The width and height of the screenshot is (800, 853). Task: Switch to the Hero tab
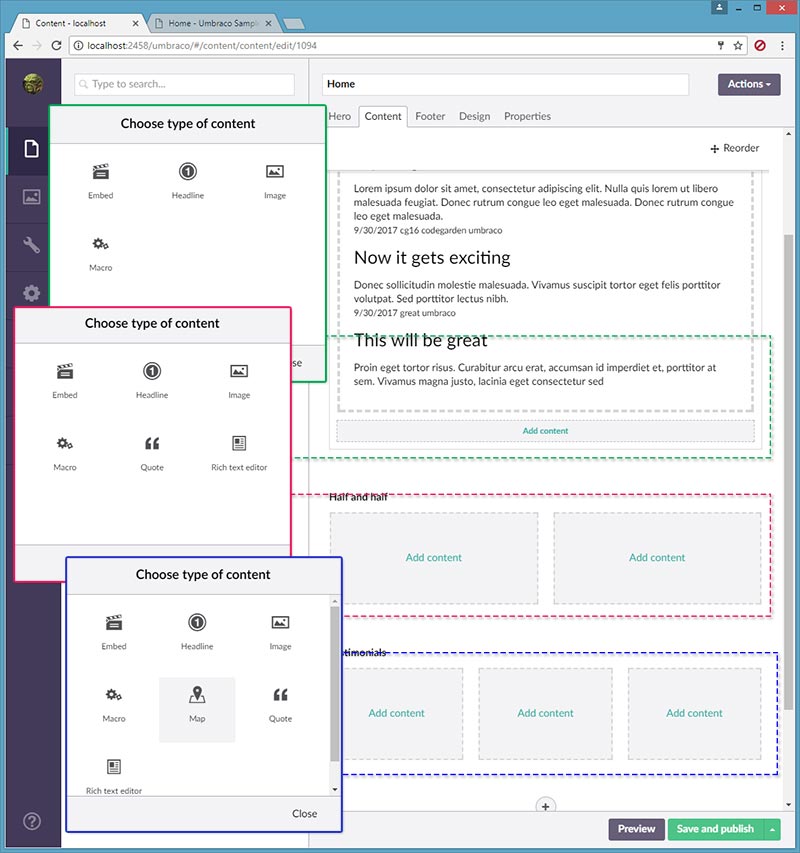(339, 116)
